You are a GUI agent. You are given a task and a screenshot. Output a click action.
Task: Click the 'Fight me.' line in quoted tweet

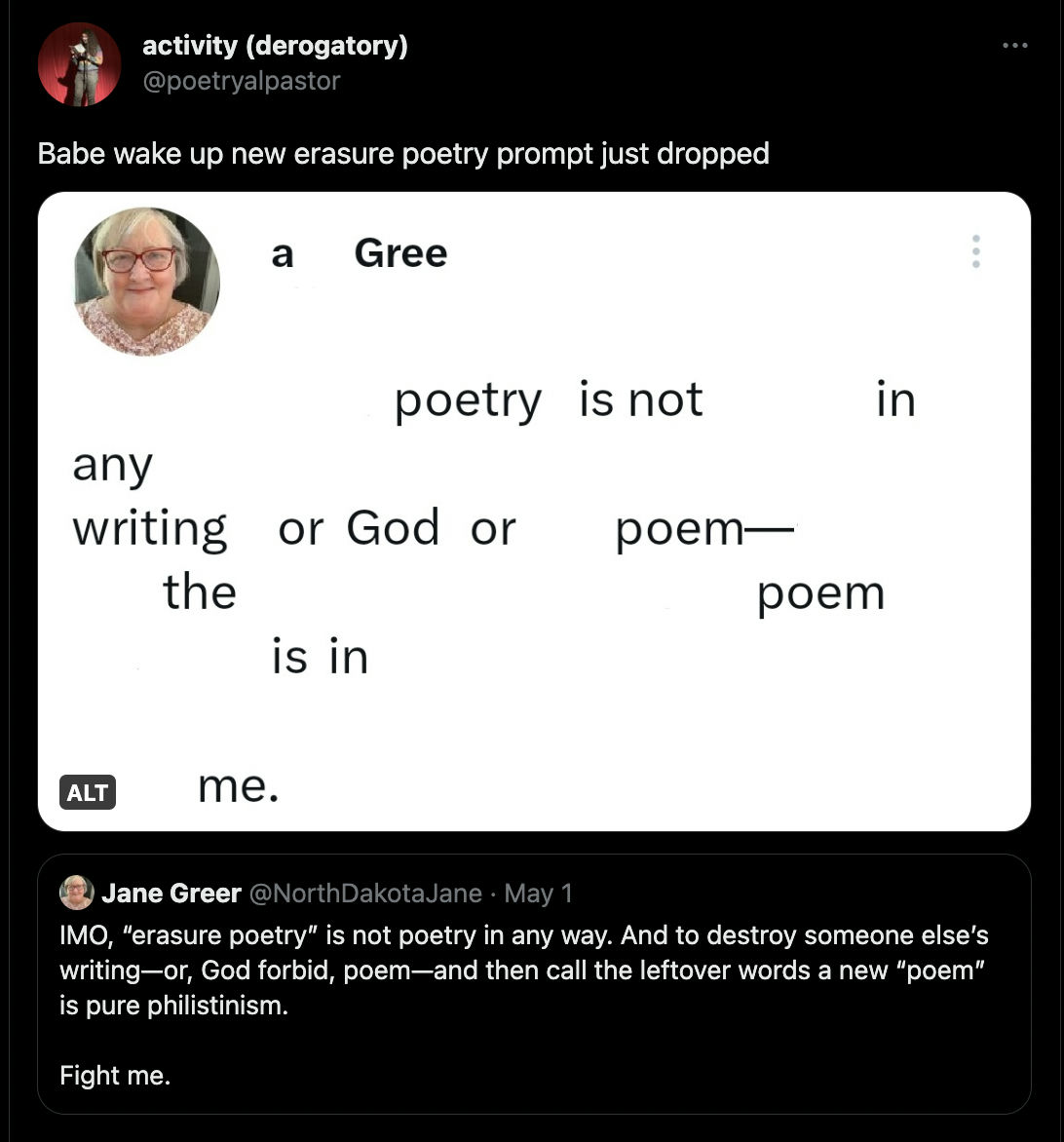tap(115, 1075)
